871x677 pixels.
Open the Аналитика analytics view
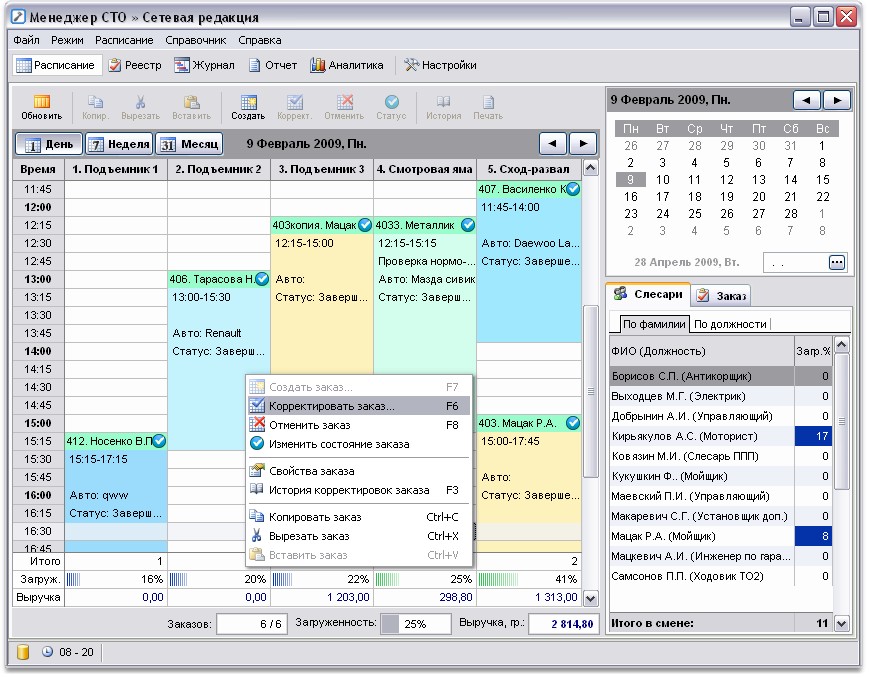pyautogui.click(x=346, y=65)
